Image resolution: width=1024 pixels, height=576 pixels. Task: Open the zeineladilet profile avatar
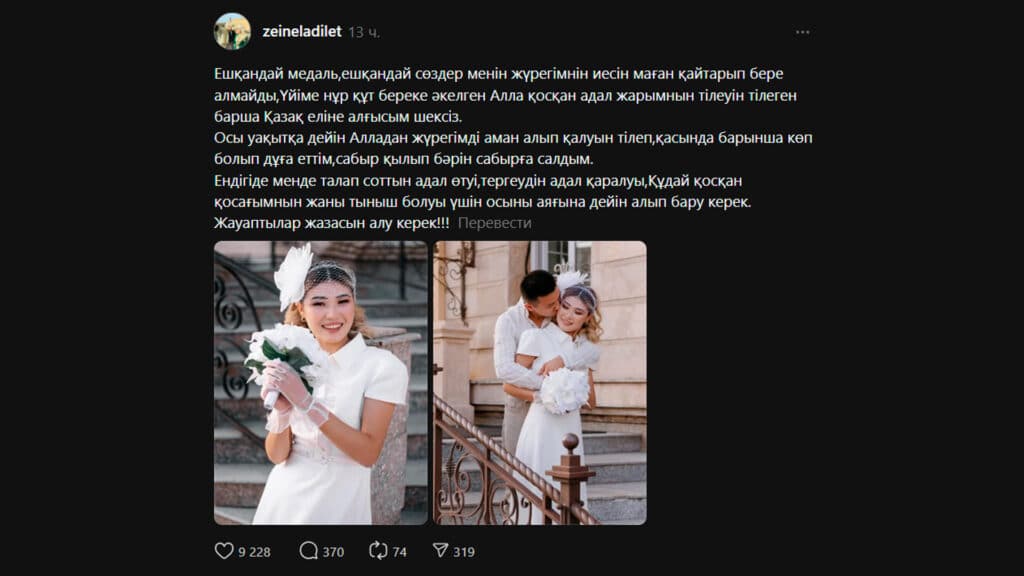pos(232,31)
